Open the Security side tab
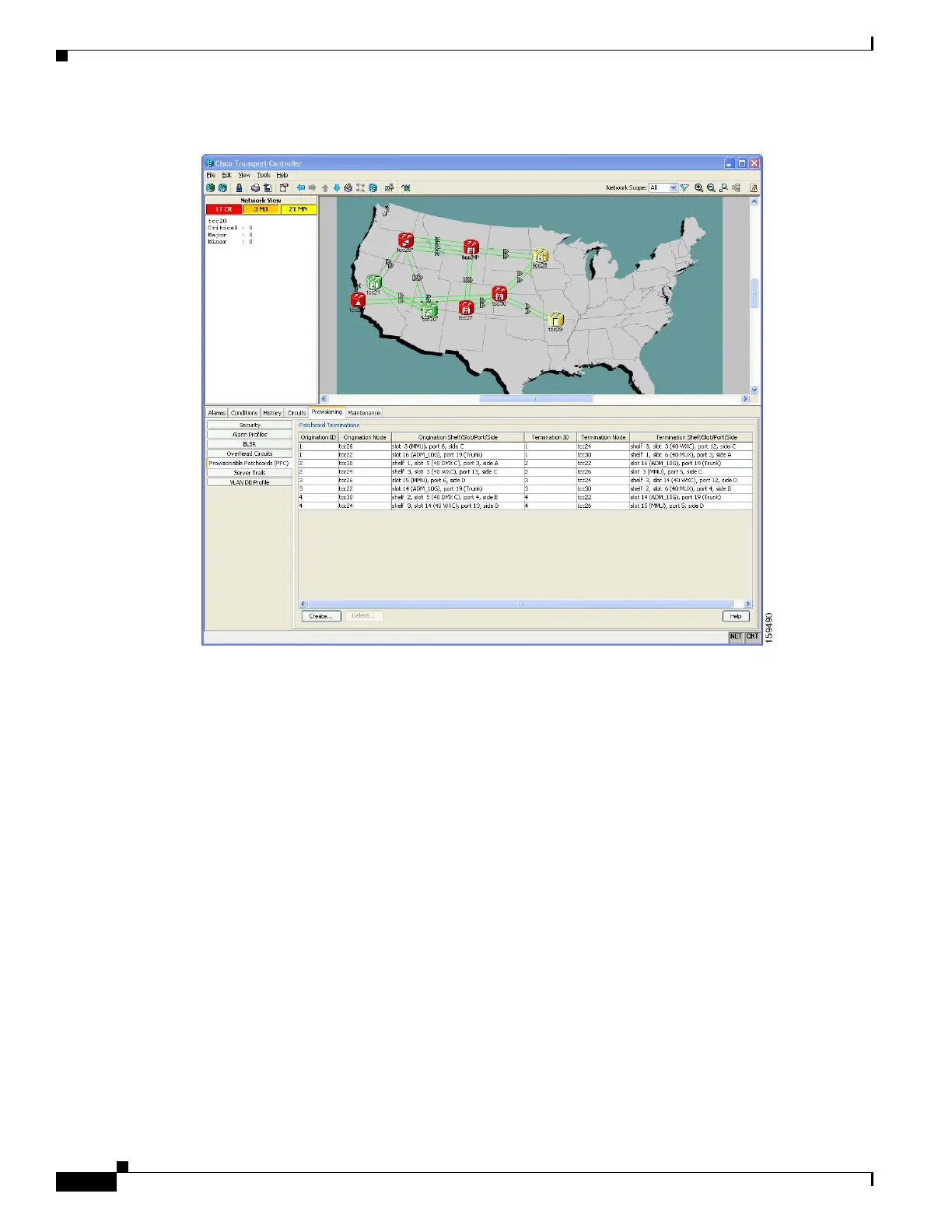 pyautogui.click(x=250, y=425)
